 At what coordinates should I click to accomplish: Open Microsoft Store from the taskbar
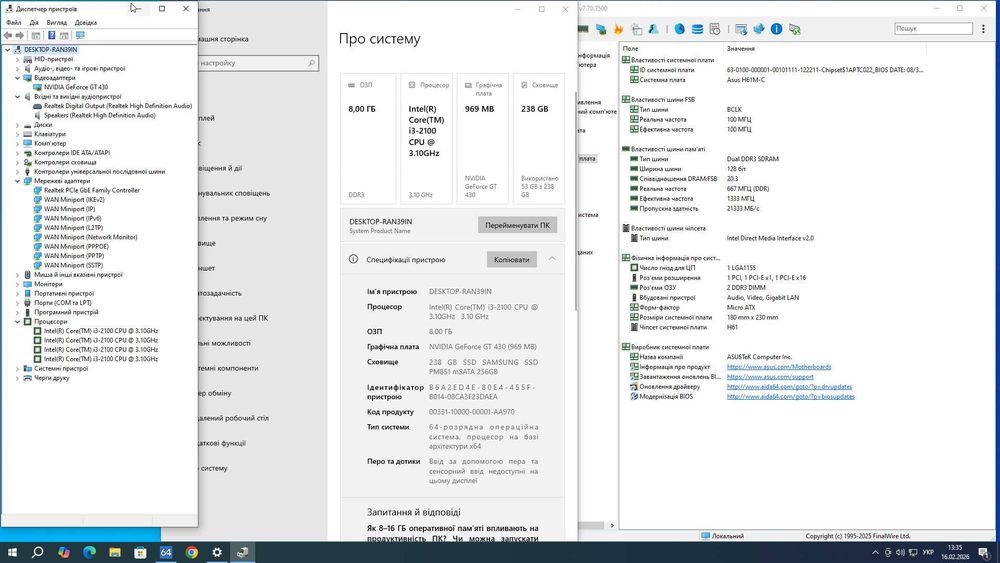pos(140,552)
